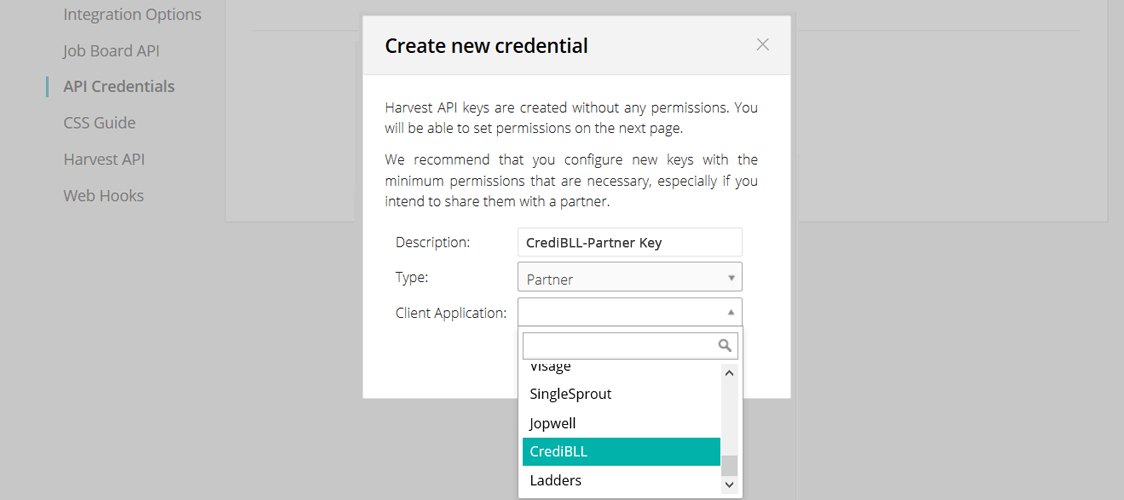Collapse the Client Application dropdown
The width and height of the screenshot is (1124, 500).
[x=630, y=312]
